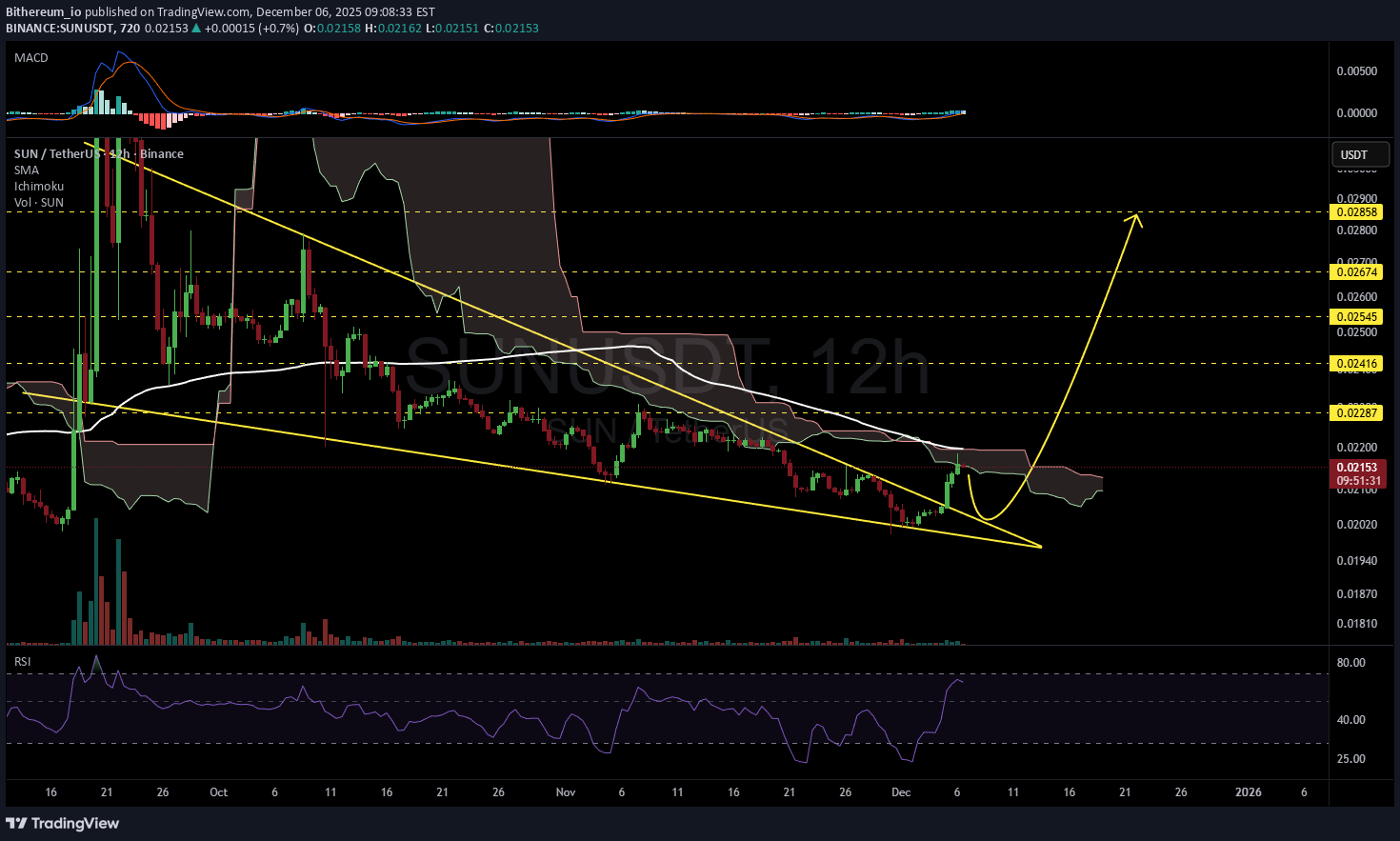Click the Vol · SUN legend entry
Image resolution: width=1400 pixels, height=841 pixels.
tap(39, 203)
